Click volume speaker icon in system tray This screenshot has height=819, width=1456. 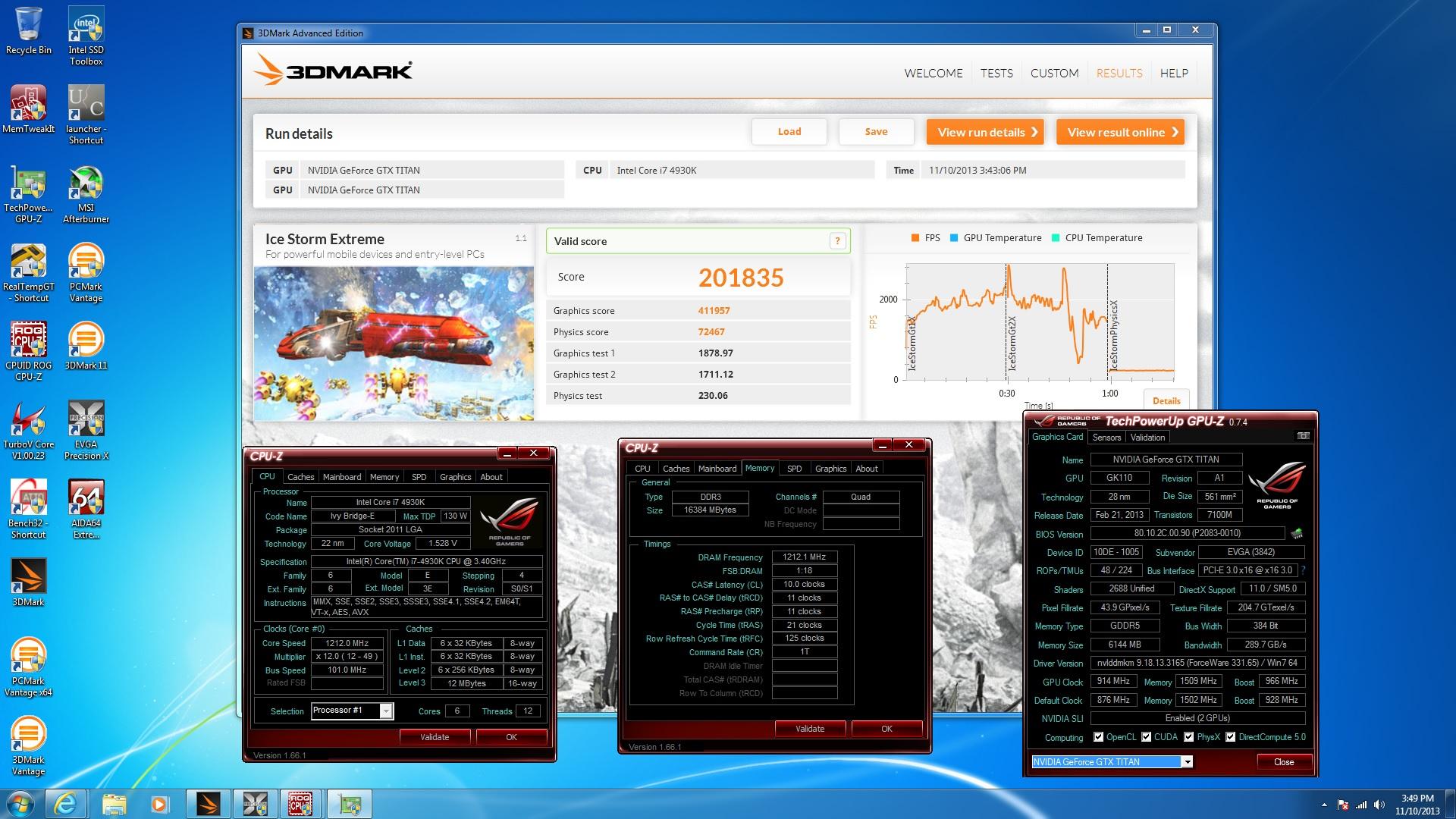pyautogui.click(x=1379, y=804)
